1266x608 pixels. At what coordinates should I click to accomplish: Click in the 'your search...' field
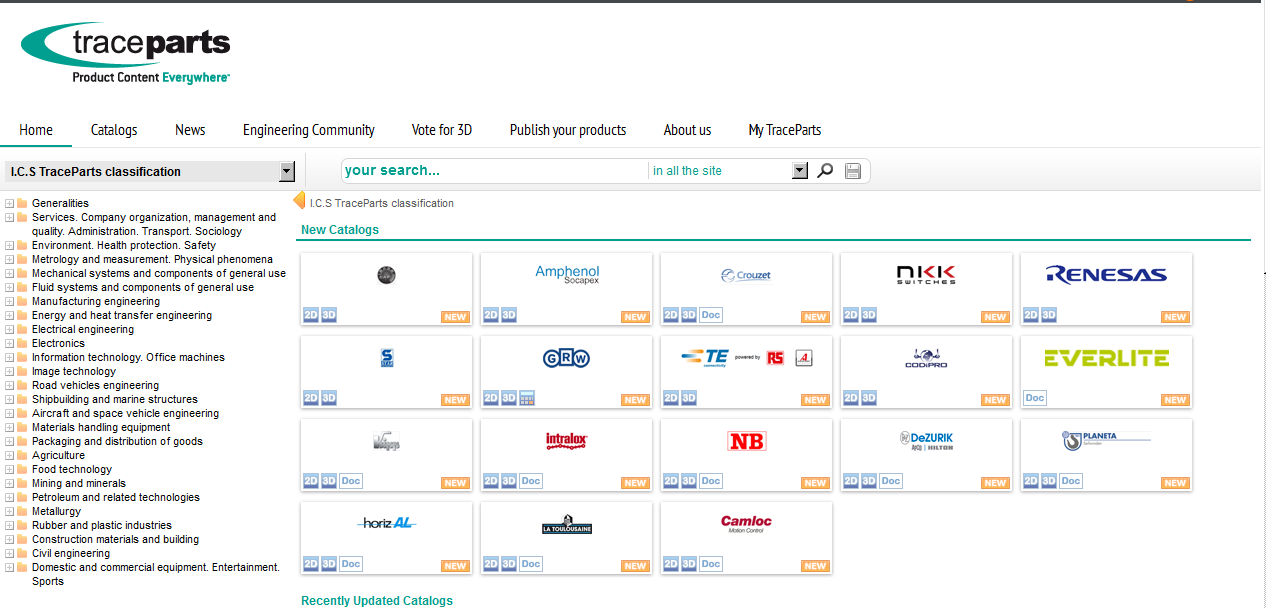495,171
